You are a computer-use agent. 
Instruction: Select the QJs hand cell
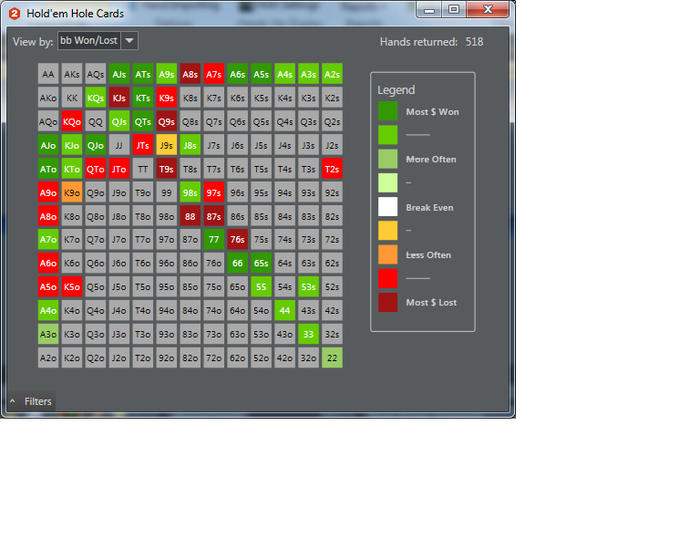point(119,121)
